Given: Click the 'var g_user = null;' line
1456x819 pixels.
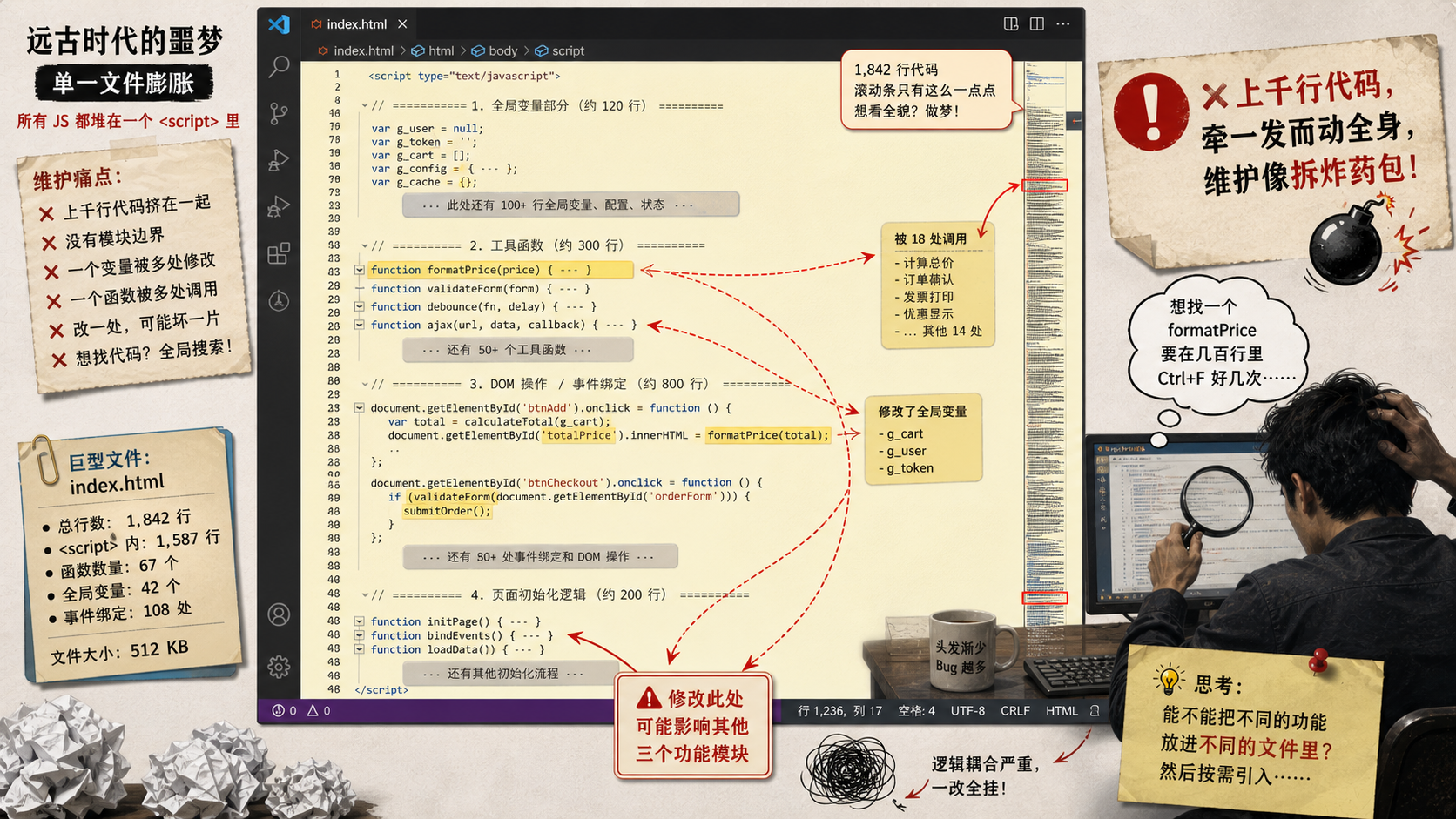Looking at the screenshot, I should tap(426, 128).
